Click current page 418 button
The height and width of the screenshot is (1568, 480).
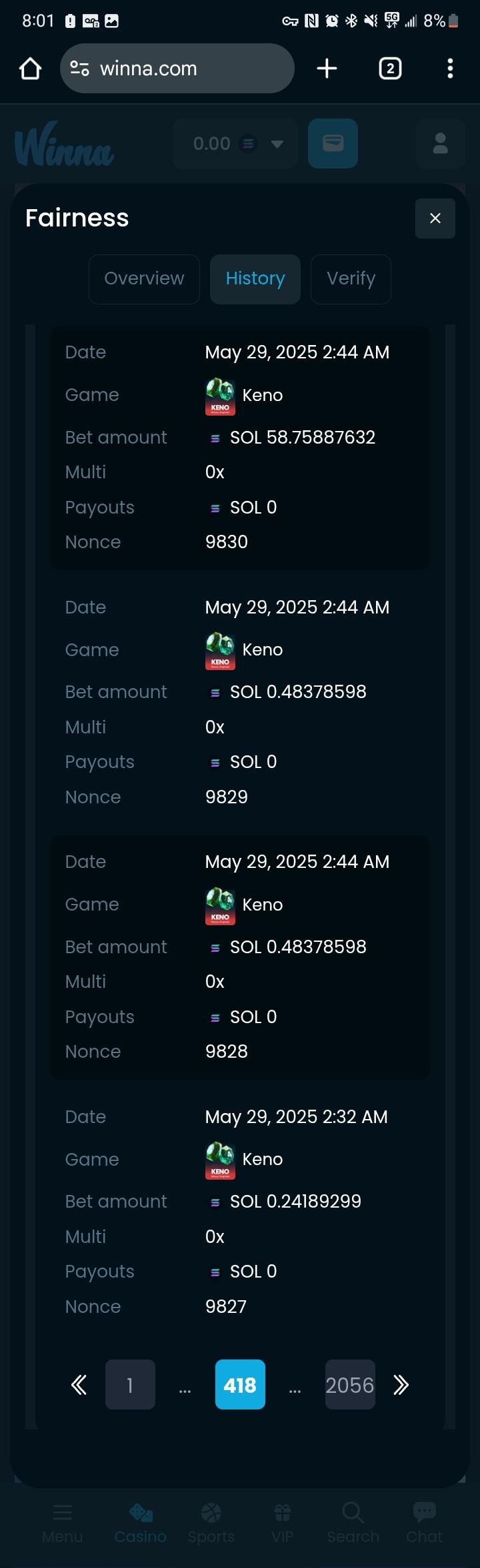pos(240,1385)
